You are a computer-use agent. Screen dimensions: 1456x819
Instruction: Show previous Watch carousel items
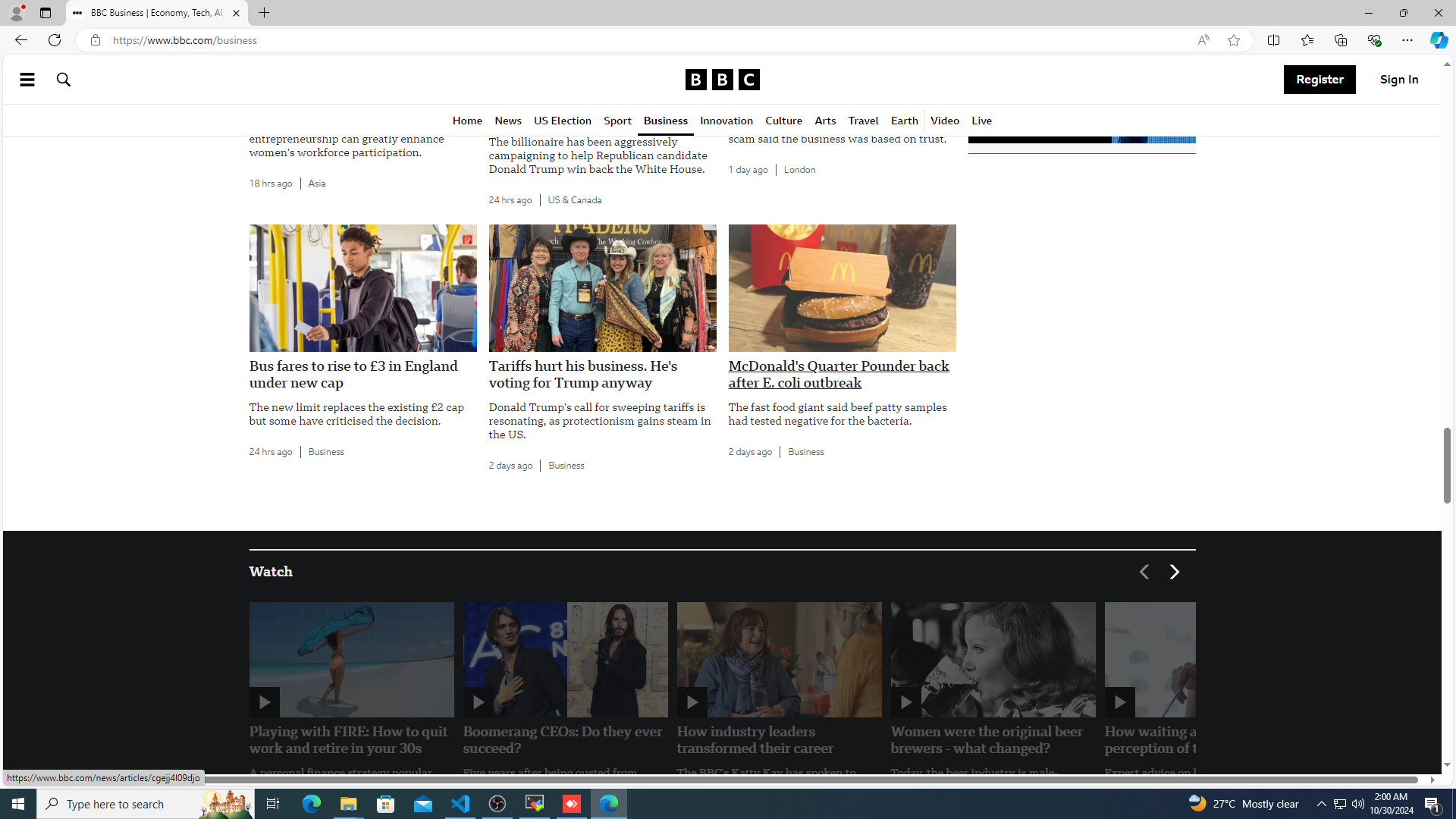point(1144,572)
